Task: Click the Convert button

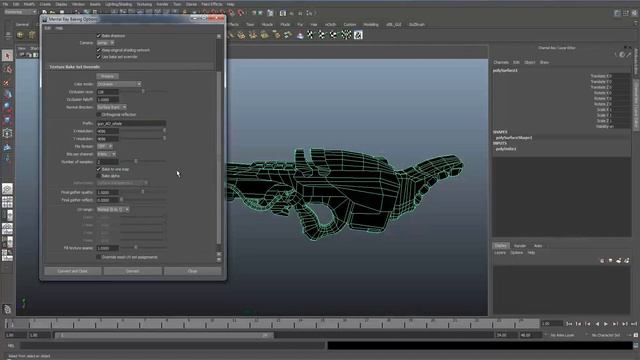Action: pyautogui.click(x=132, y=271)
